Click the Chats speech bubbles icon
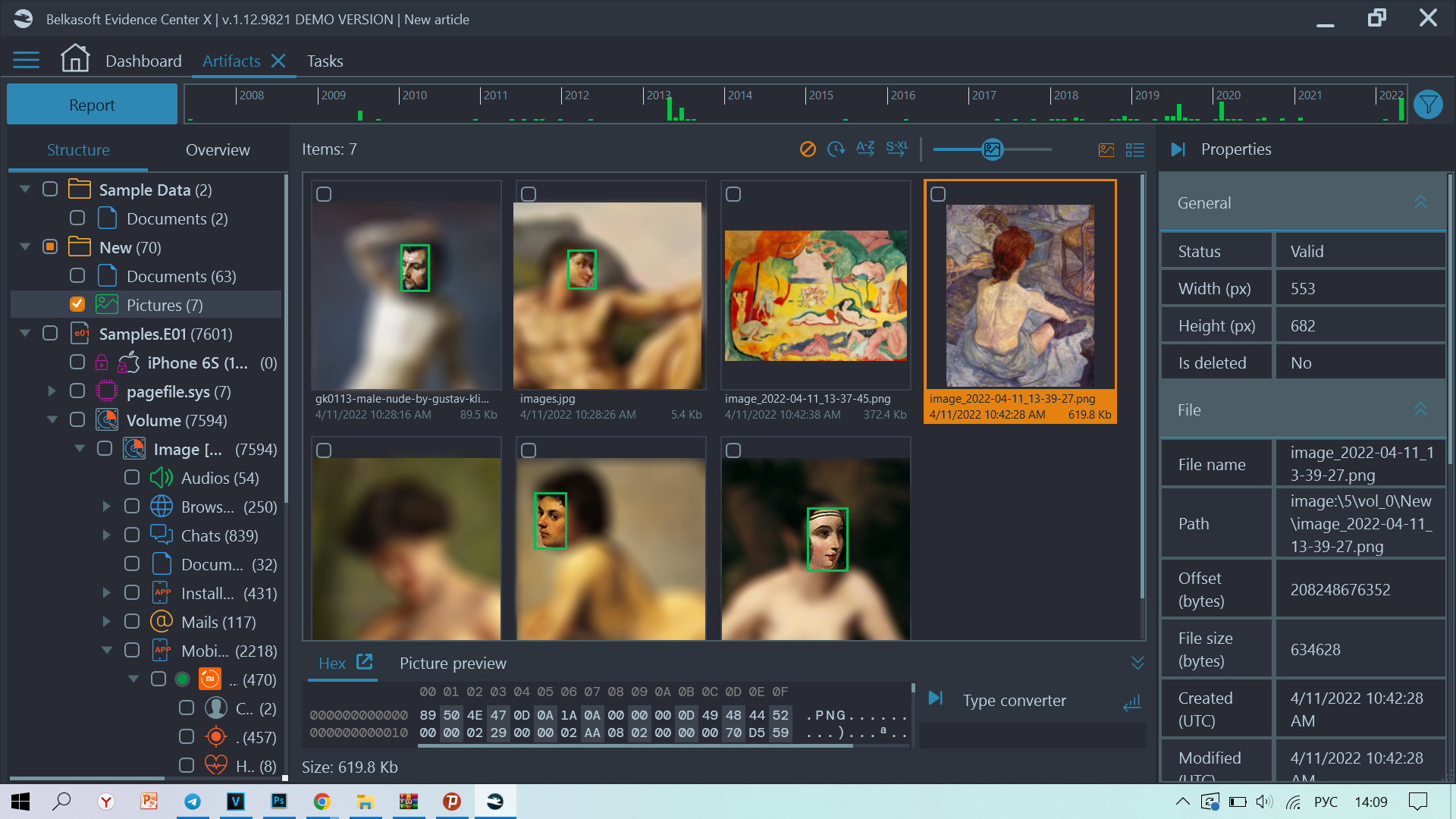 (x=162, y=535)
